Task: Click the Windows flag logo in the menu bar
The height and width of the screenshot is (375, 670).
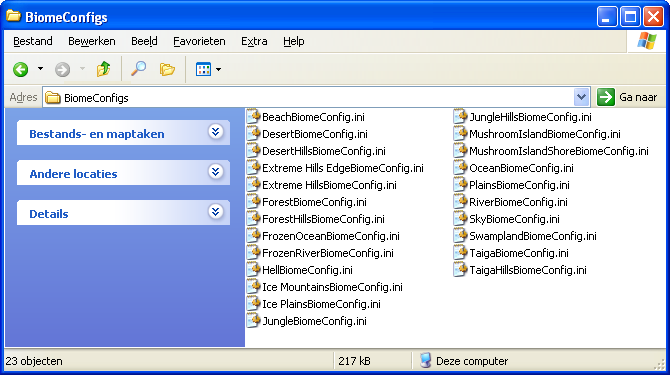Action: (646, 41)
